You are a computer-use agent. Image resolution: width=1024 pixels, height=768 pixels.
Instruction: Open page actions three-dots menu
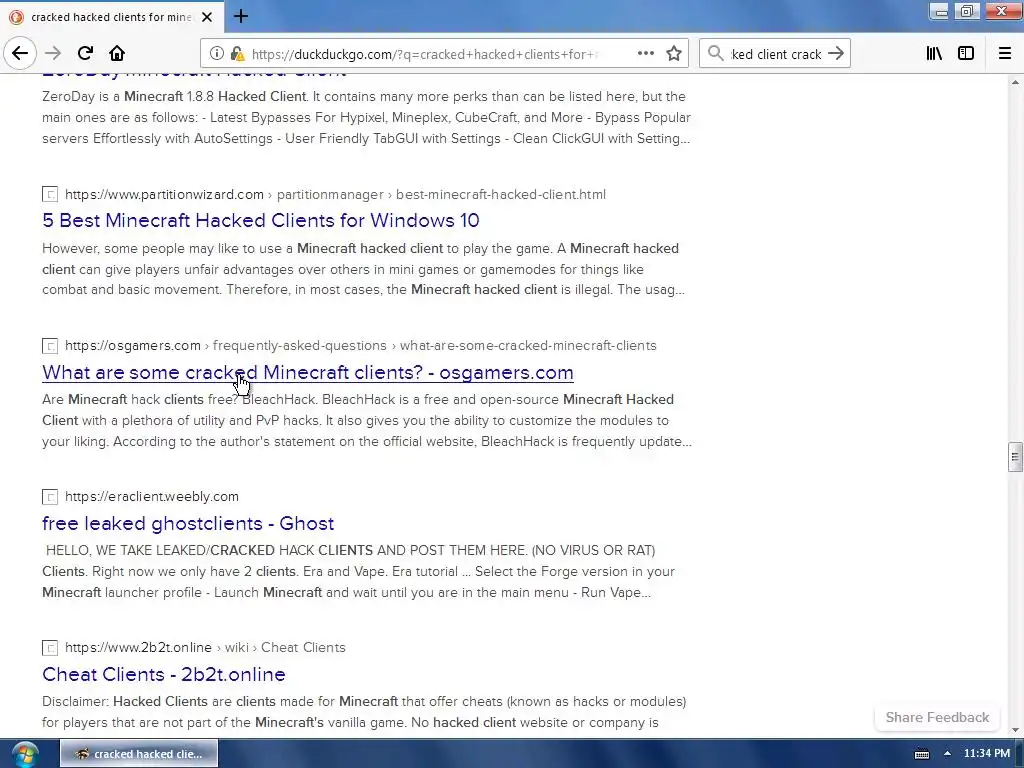(x=645, y=54)
